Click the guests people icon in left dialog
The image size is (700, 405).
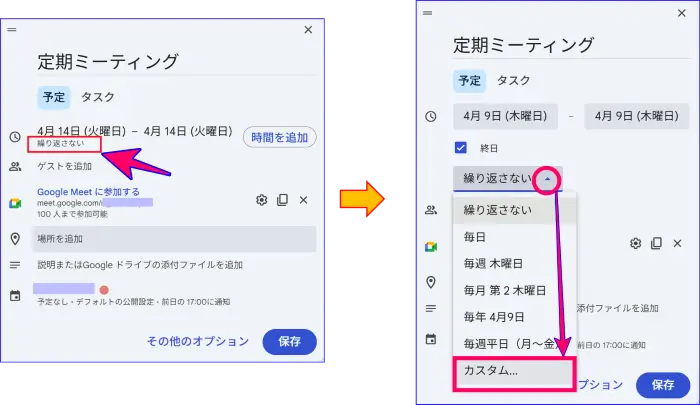tap(15, 167)
